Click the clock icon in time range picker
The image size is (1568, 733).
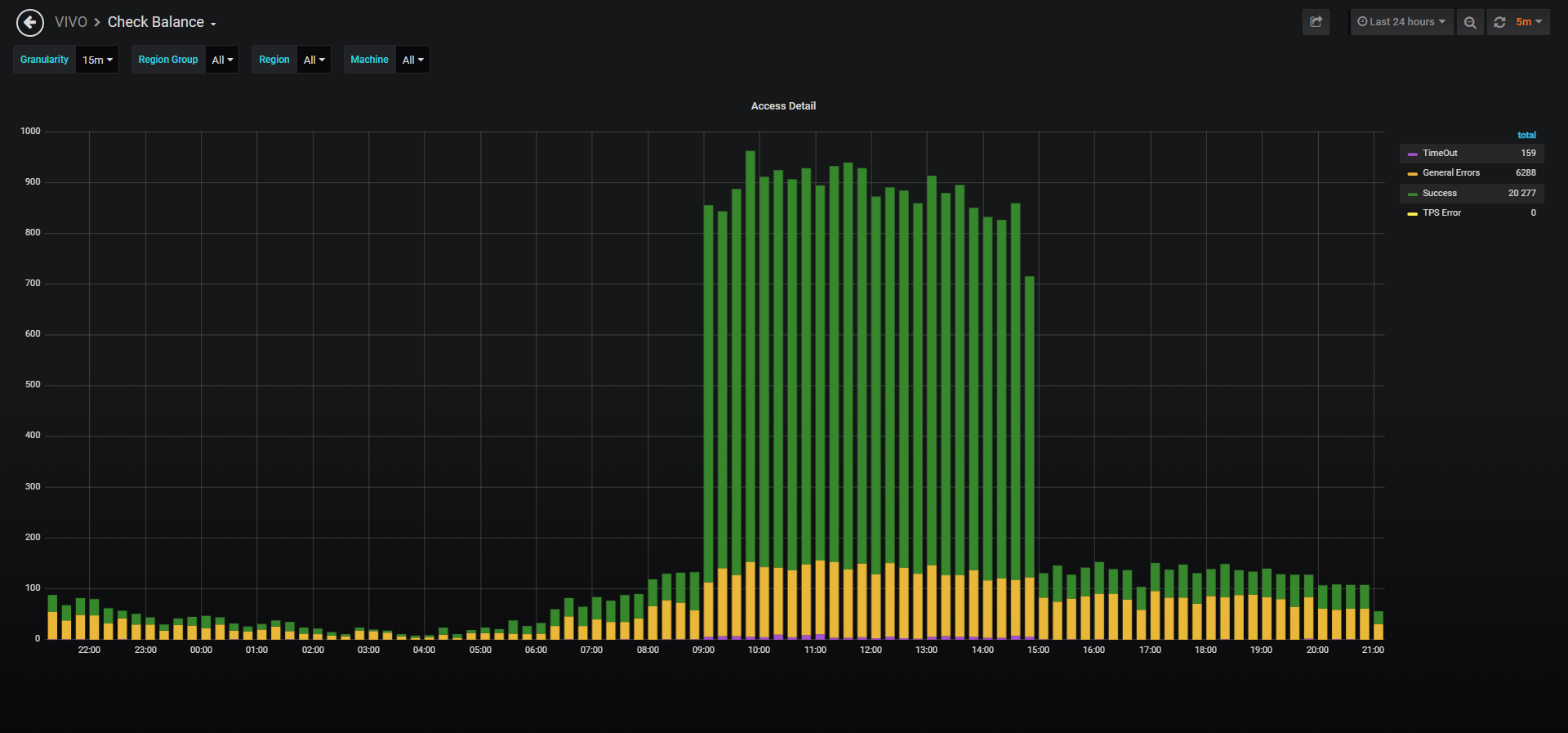point(1362,22)
